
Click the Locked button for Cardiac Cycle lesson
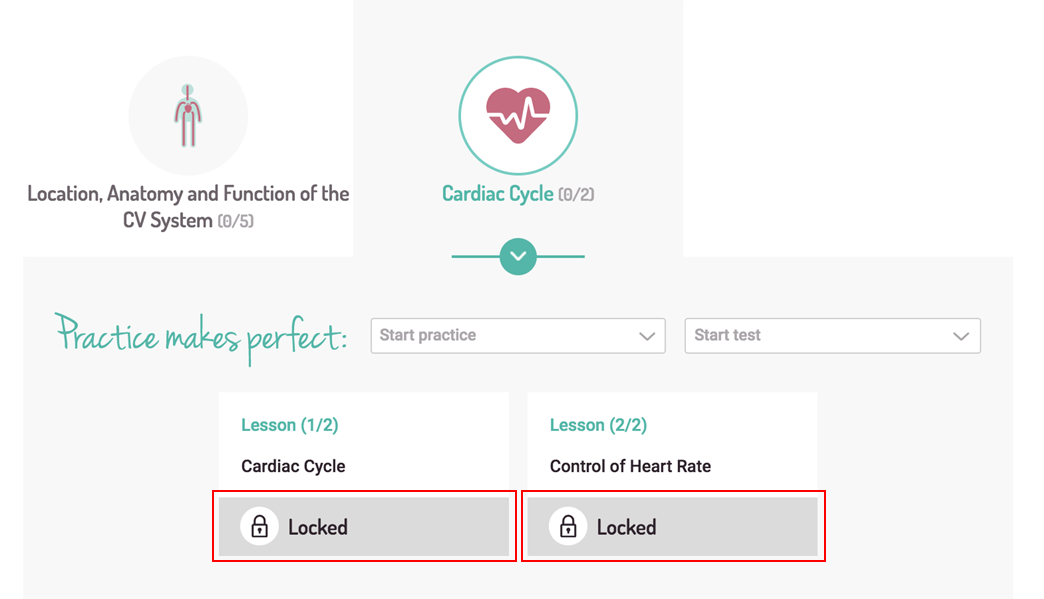364,526
